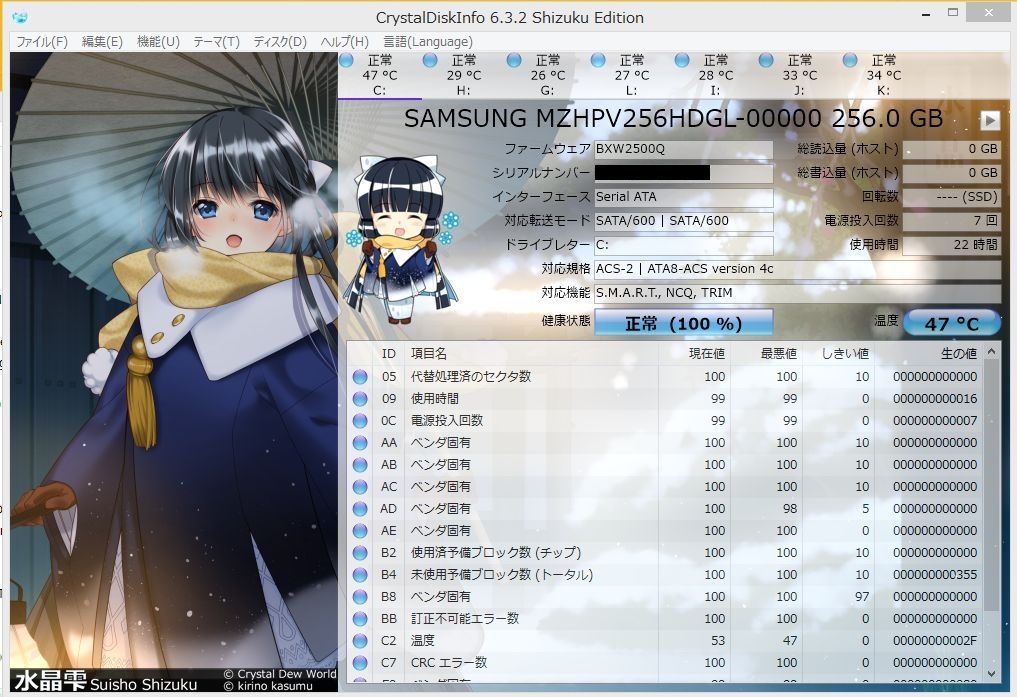This screenshot has height=697, width=1017.
Task: Select the 使用済予備ブロック数 (チップ) row
Action: pos(665,553)
